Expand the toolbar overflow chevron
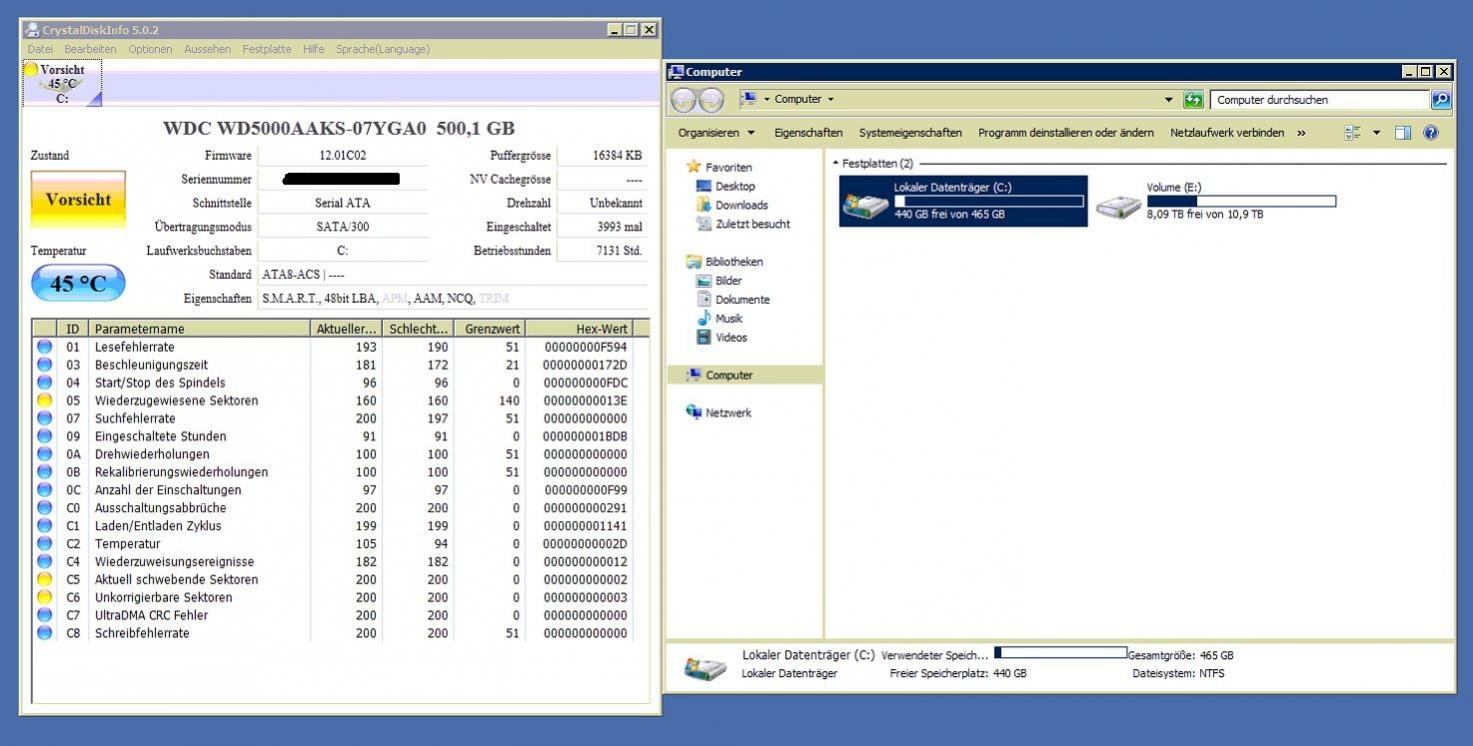This screenshot has width=1473, height=746. tap(1301, 133)
